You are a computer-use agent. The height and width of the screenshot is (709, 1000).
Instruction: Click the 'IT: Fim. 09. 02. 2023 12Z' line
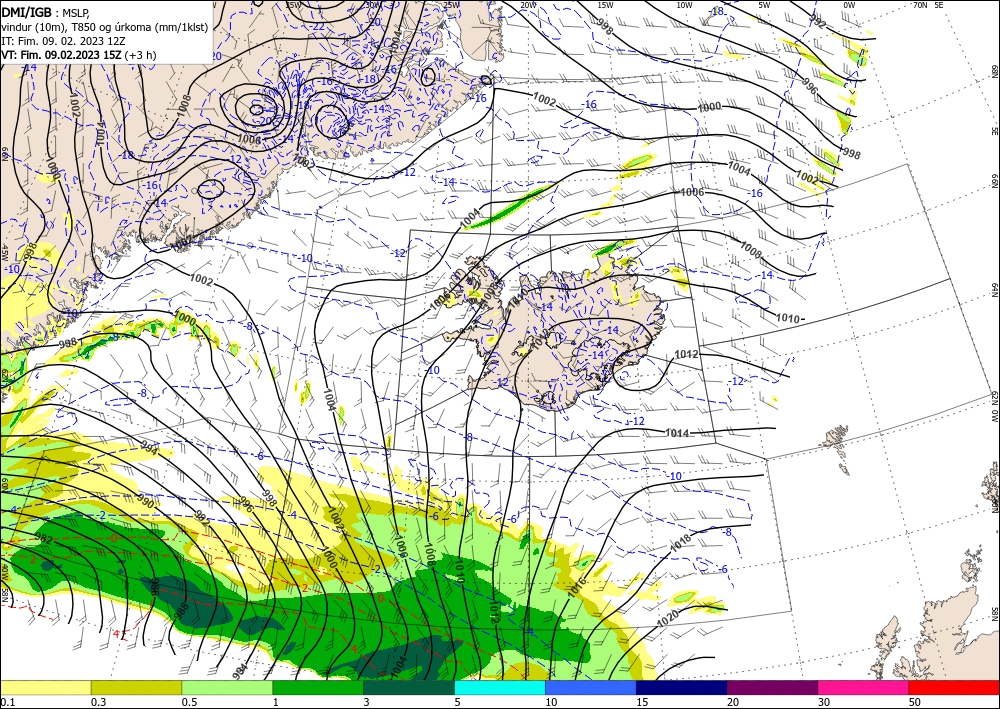(x=63, y=41)
